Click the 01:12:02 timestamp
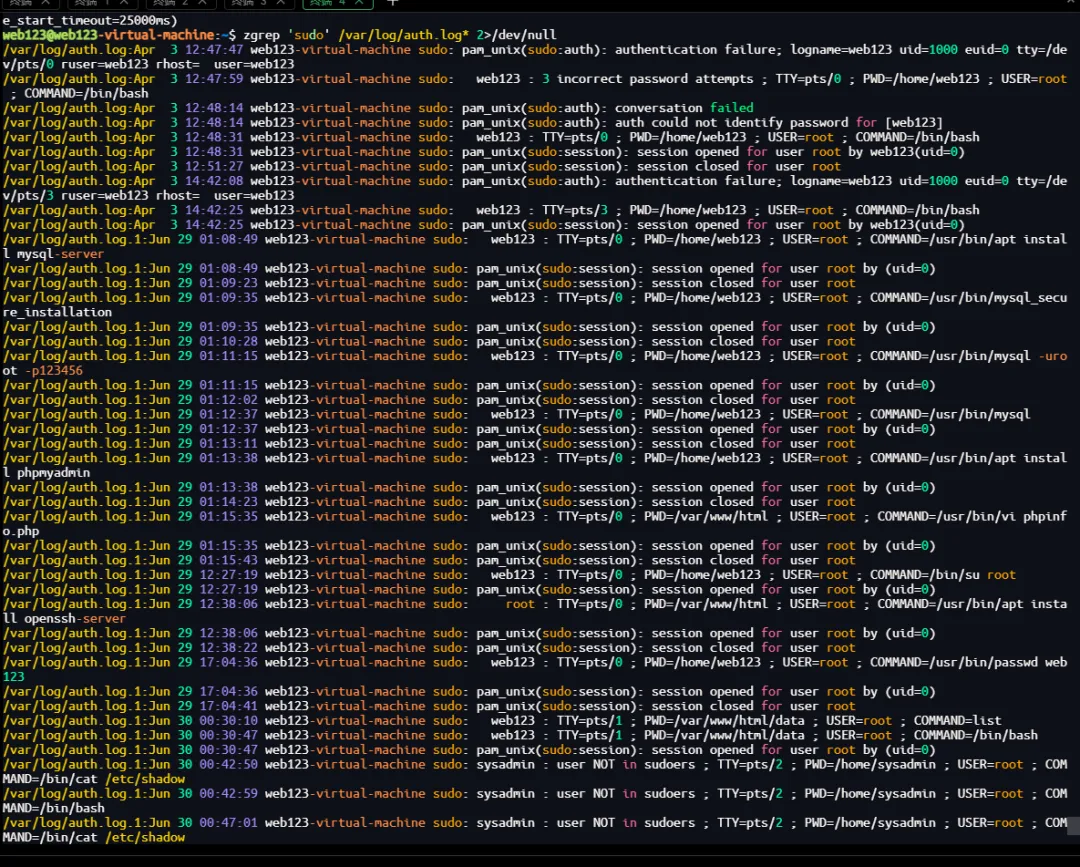This screenshot has height=867, width=1080. coord(228,399)
